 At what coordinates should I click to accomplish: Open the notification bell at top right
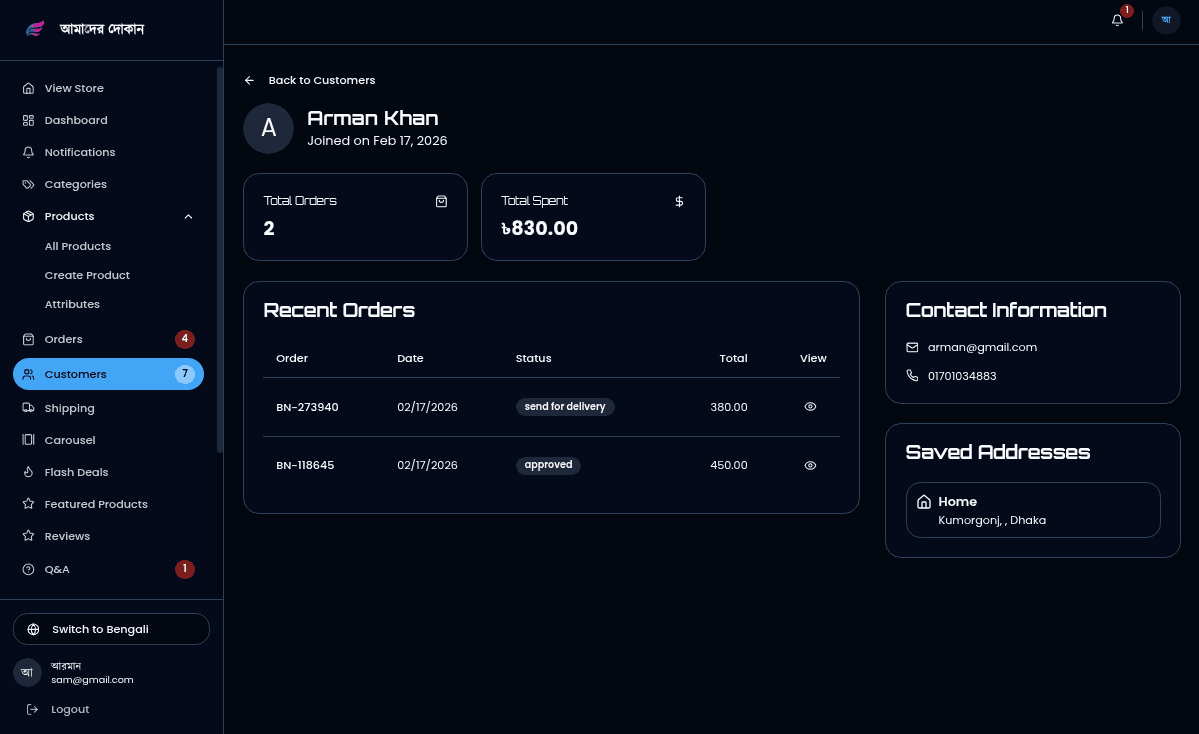(1117, 20)
